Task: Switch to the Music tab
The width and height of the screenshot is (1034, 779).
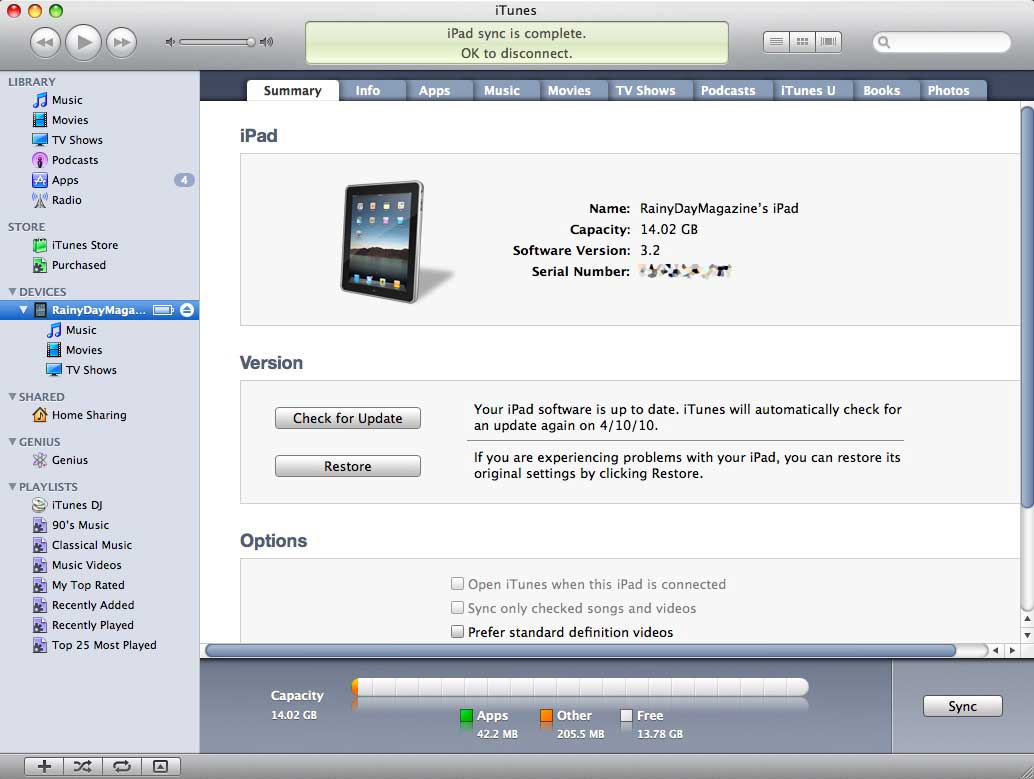Action: [502, 90]
